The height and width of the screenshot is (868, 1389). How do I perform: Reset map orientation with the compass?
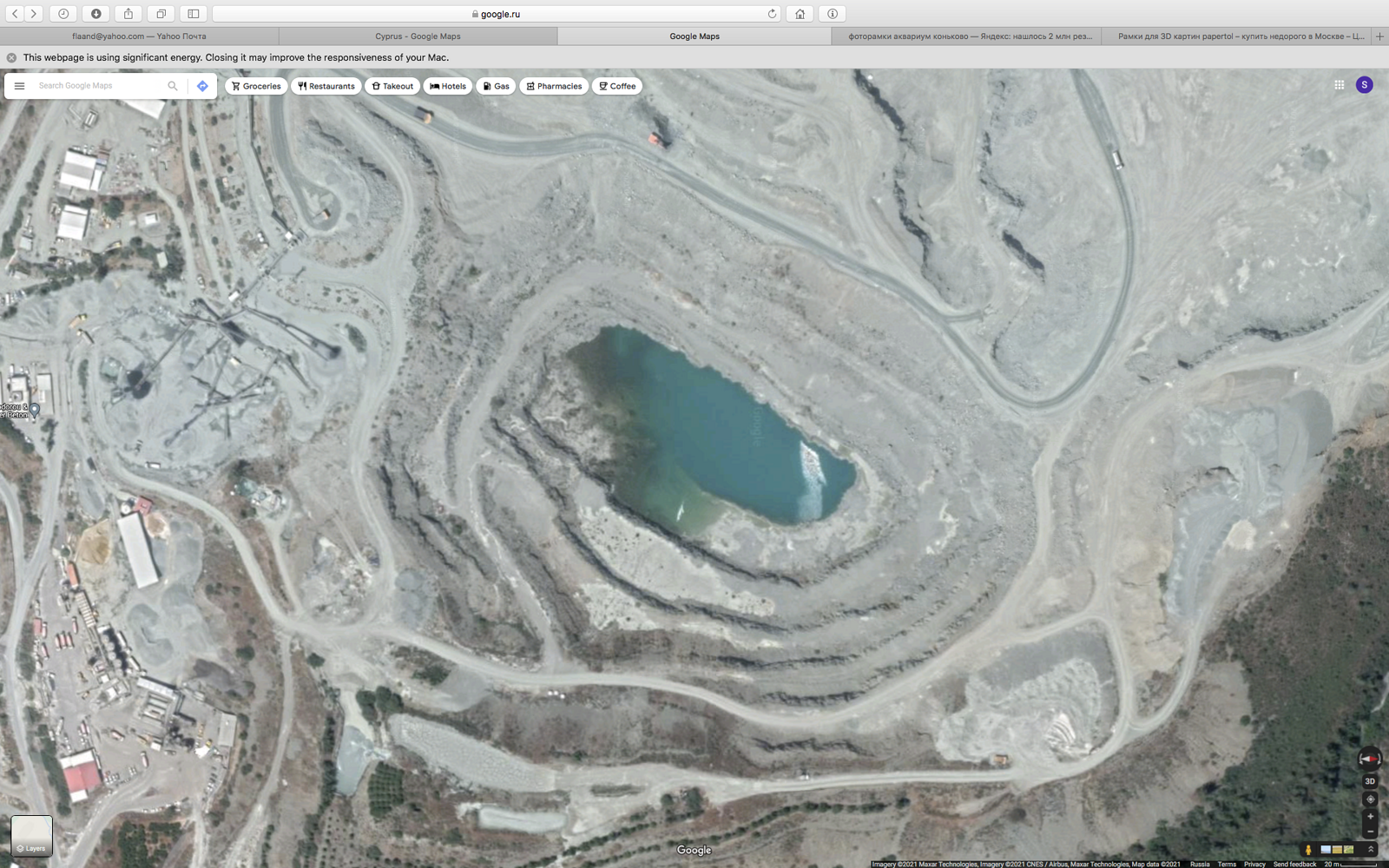point(1369,759)
